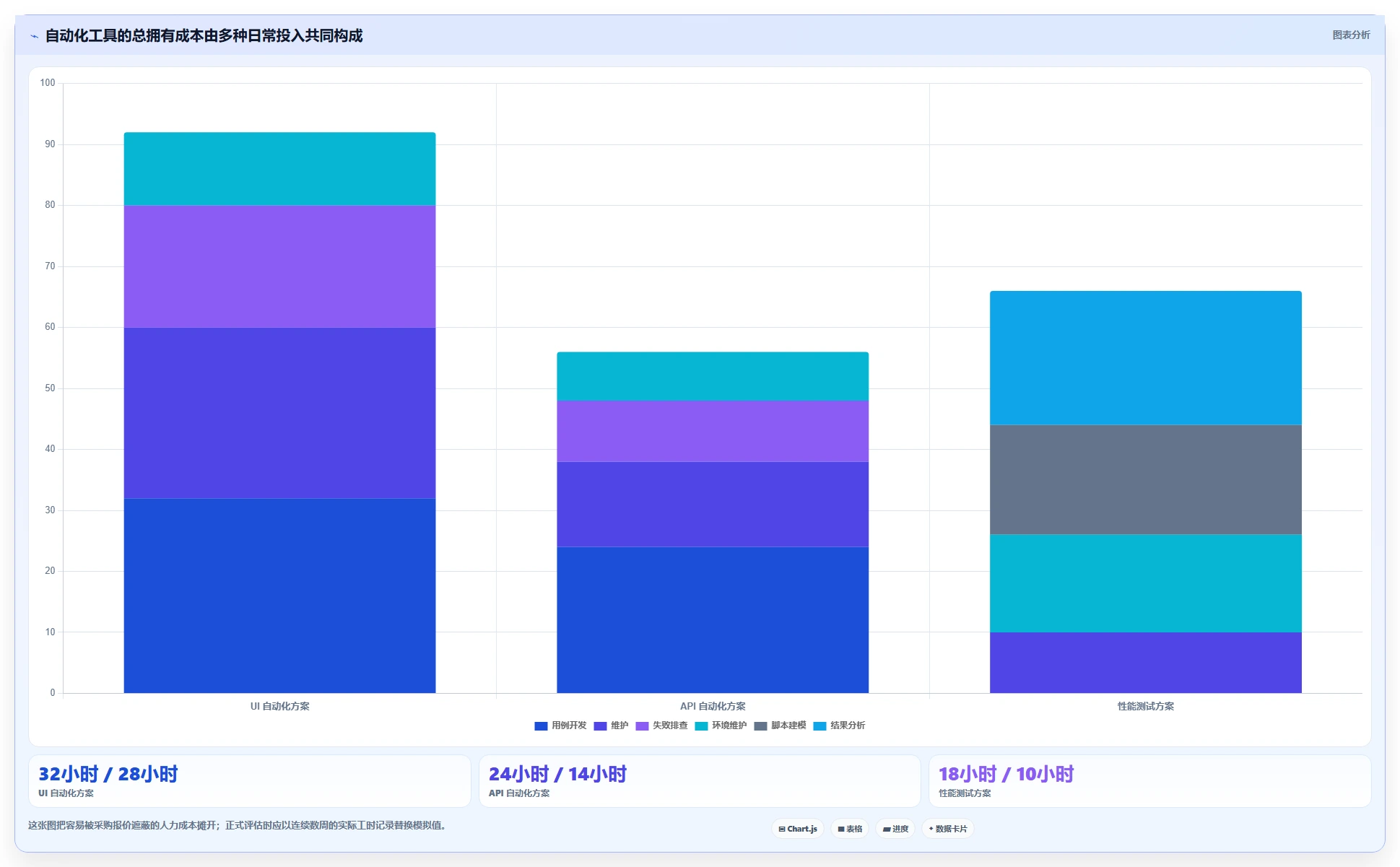The image size is (1400, 867).
Task: Click the gray 脚本建模 legend swatch
Action: (x=760, y=726)
